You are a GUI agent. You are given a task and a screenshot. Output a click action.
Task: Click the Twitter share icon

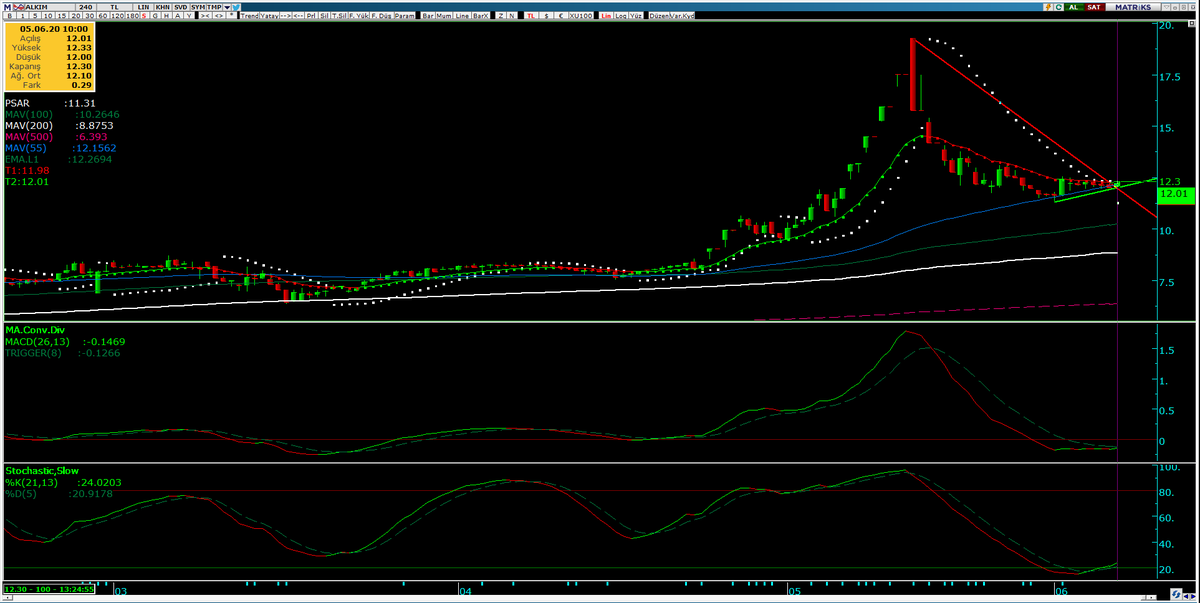(x=235, y=5)
